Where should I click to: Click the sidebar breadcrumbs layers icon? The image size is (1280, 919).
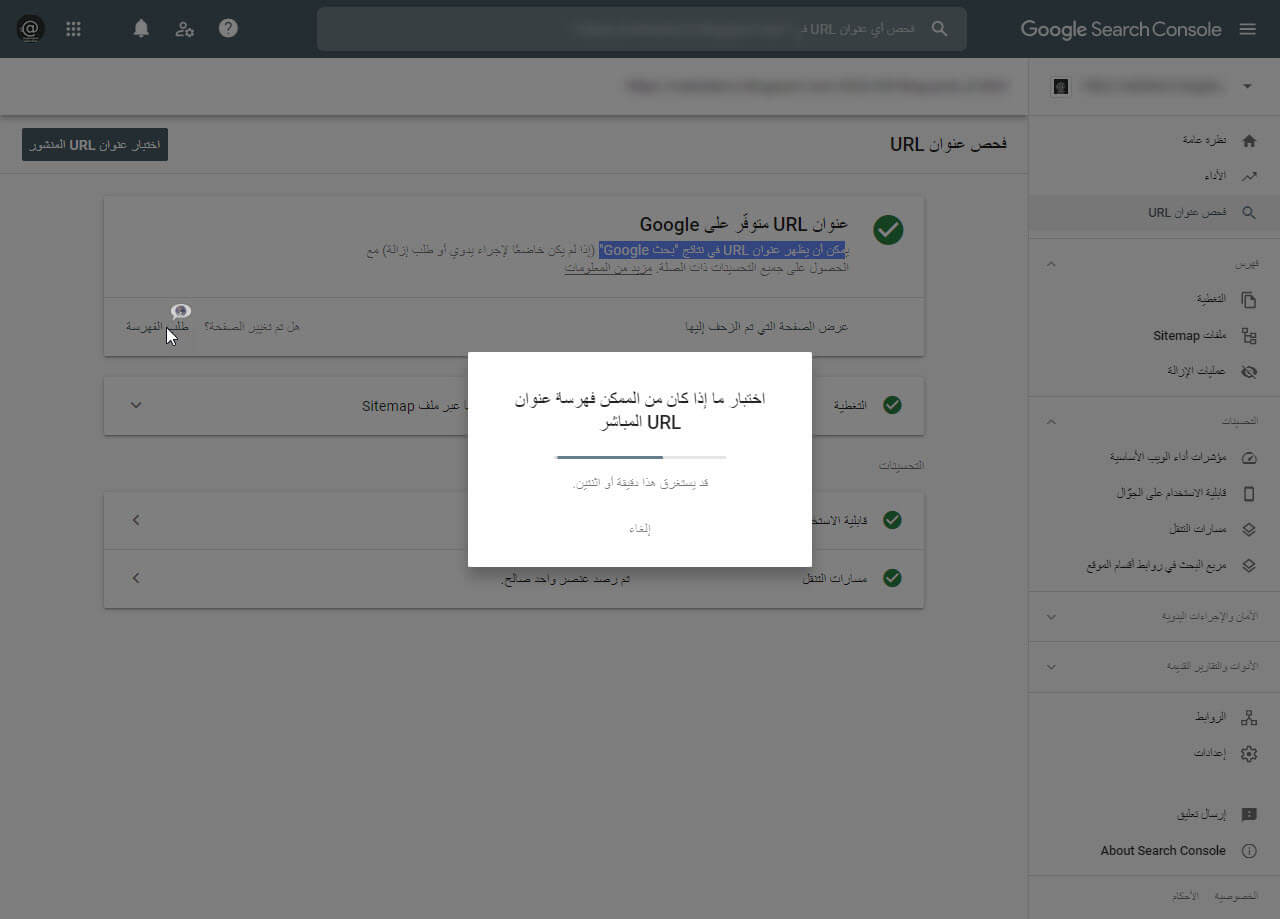point(1249,529)
